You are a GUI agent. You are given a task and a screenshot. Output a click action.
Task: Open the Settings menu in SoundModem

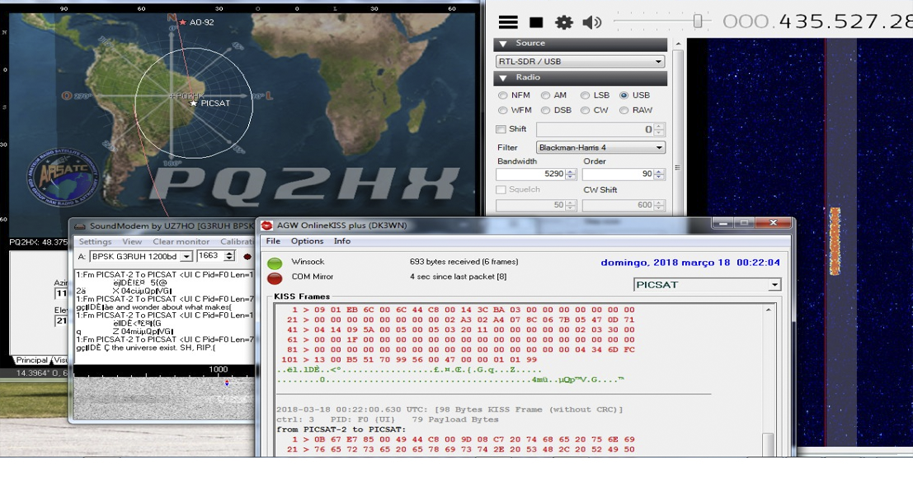click(x=95, y=242)
